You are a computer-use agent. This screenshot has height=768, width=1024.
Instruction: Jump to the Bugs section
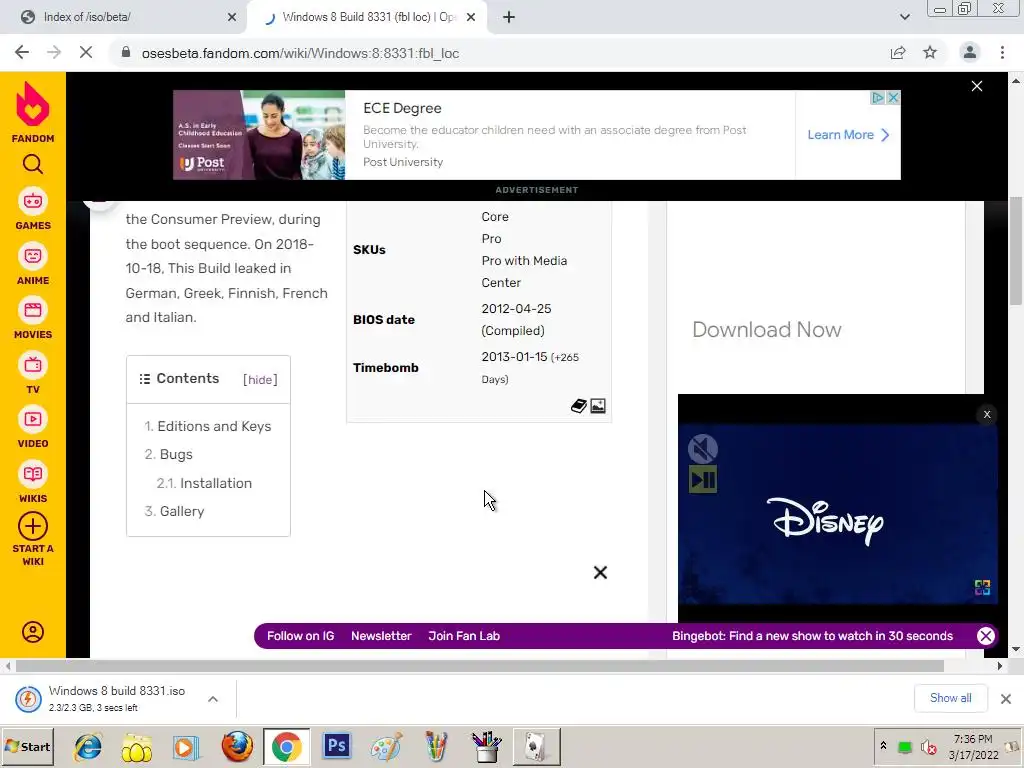176,455
